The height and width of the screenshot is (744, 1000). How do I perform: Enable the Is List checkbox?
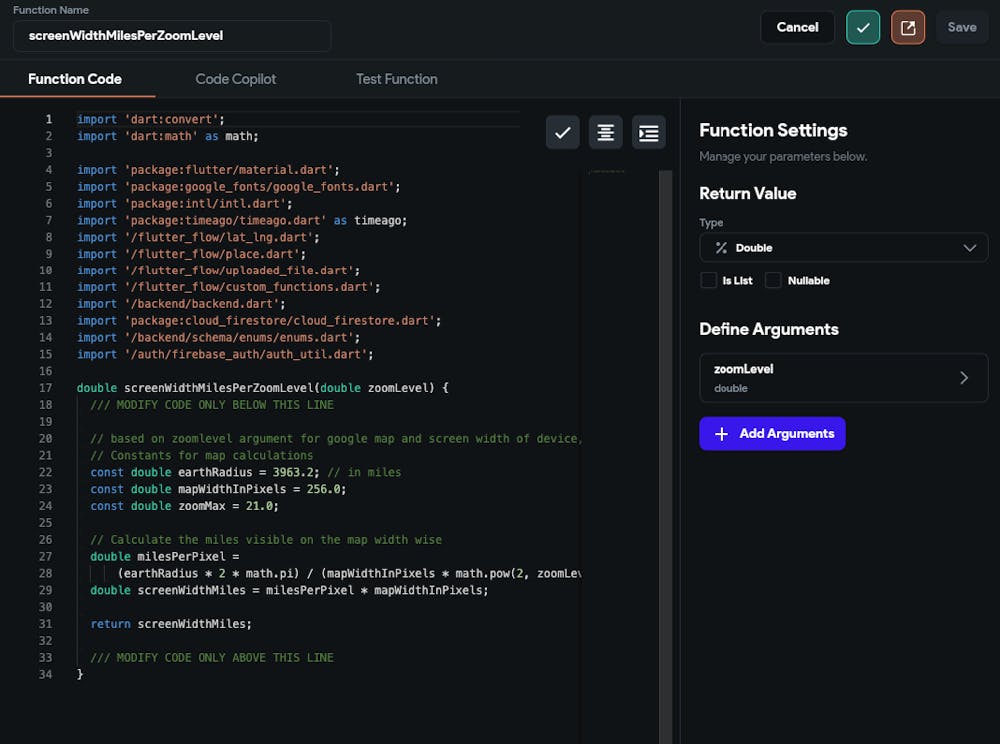709,281
